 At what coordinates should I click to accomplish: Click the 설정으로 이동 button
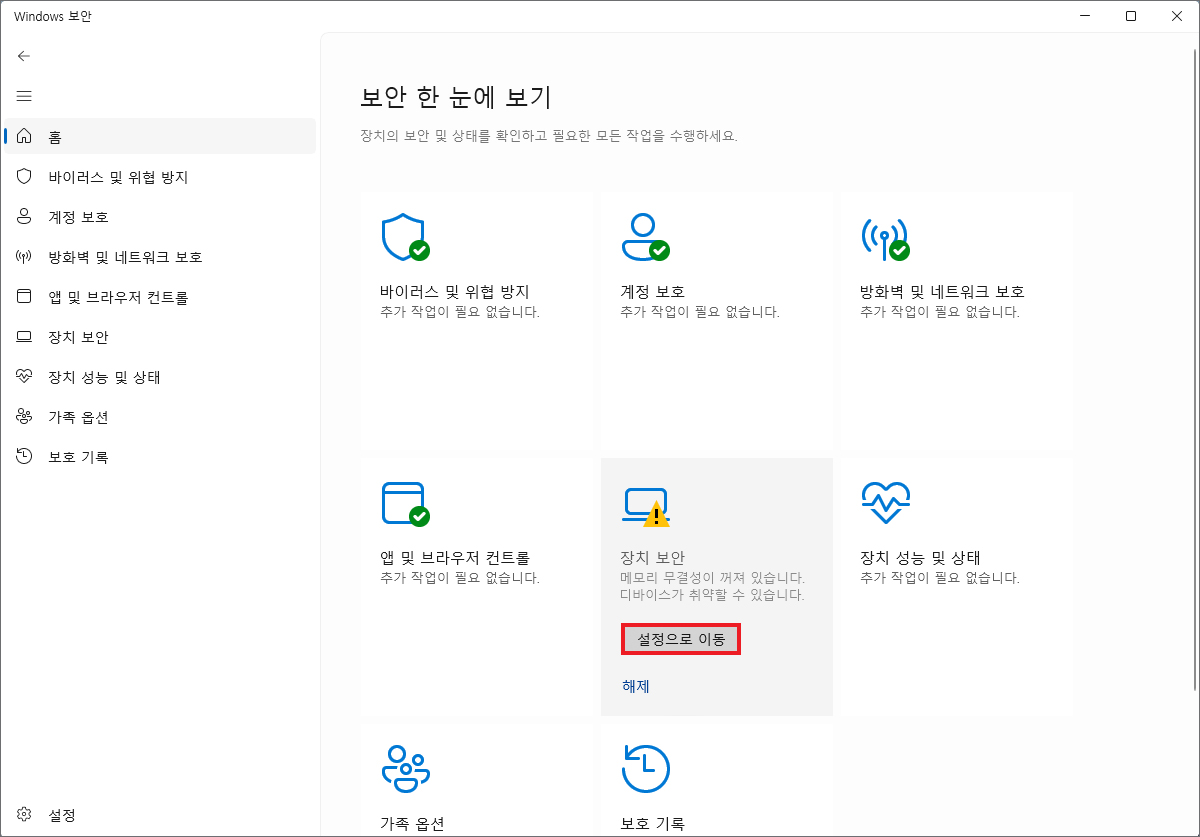[681, 640]
